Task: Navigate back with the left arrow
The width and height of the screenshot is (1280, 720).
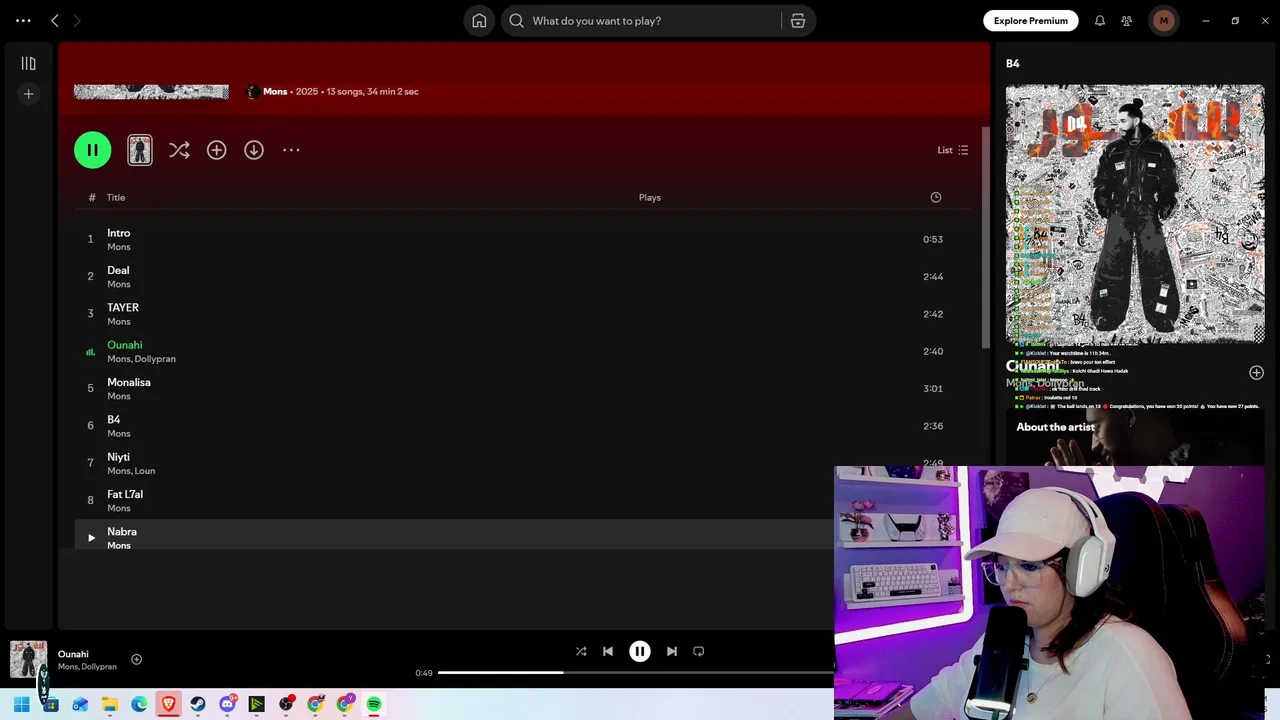Action: 55,21
